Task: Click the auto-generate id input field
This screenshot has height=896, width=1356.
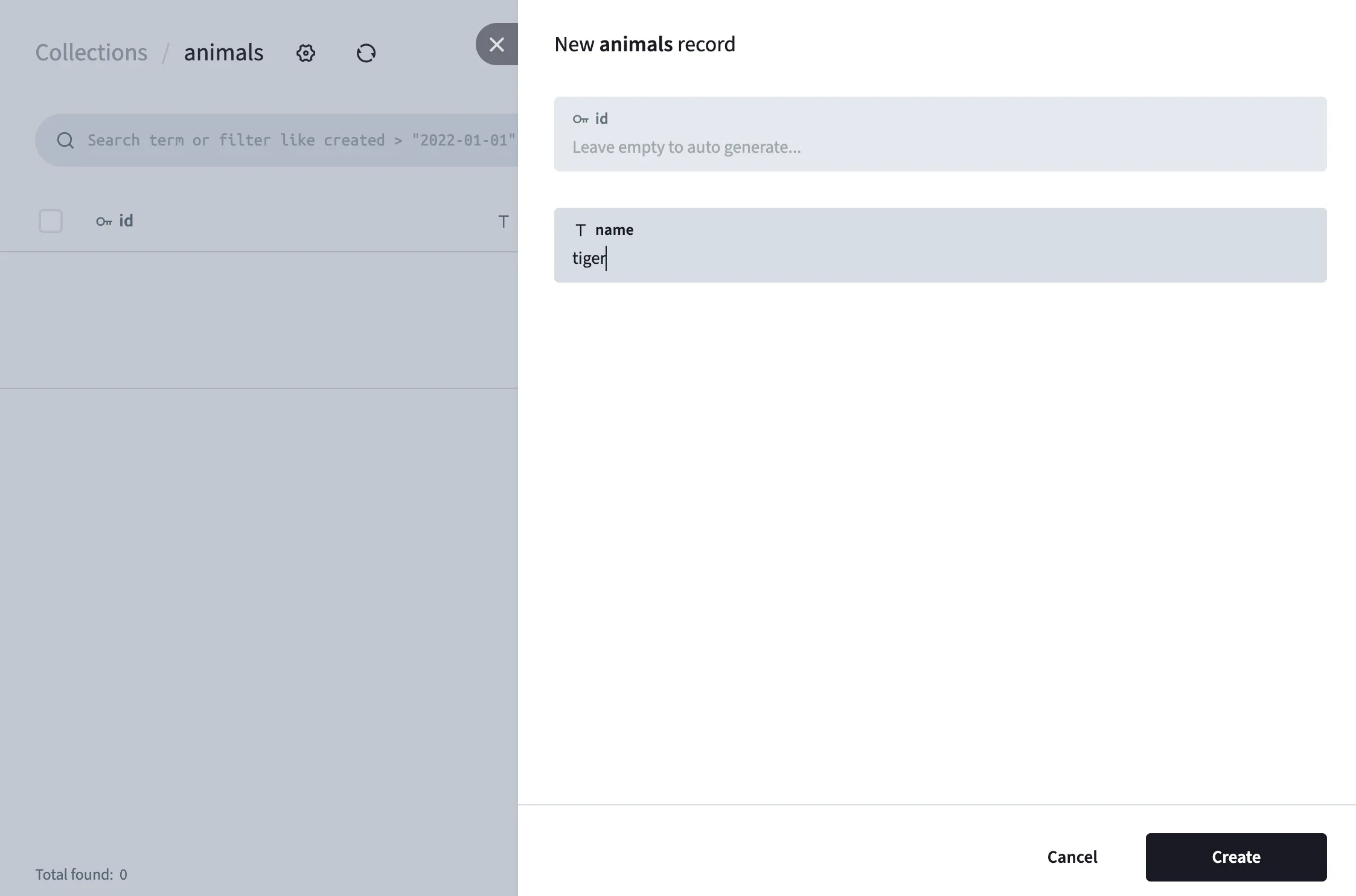Action: pyautogui.click(x=939, y=147)
